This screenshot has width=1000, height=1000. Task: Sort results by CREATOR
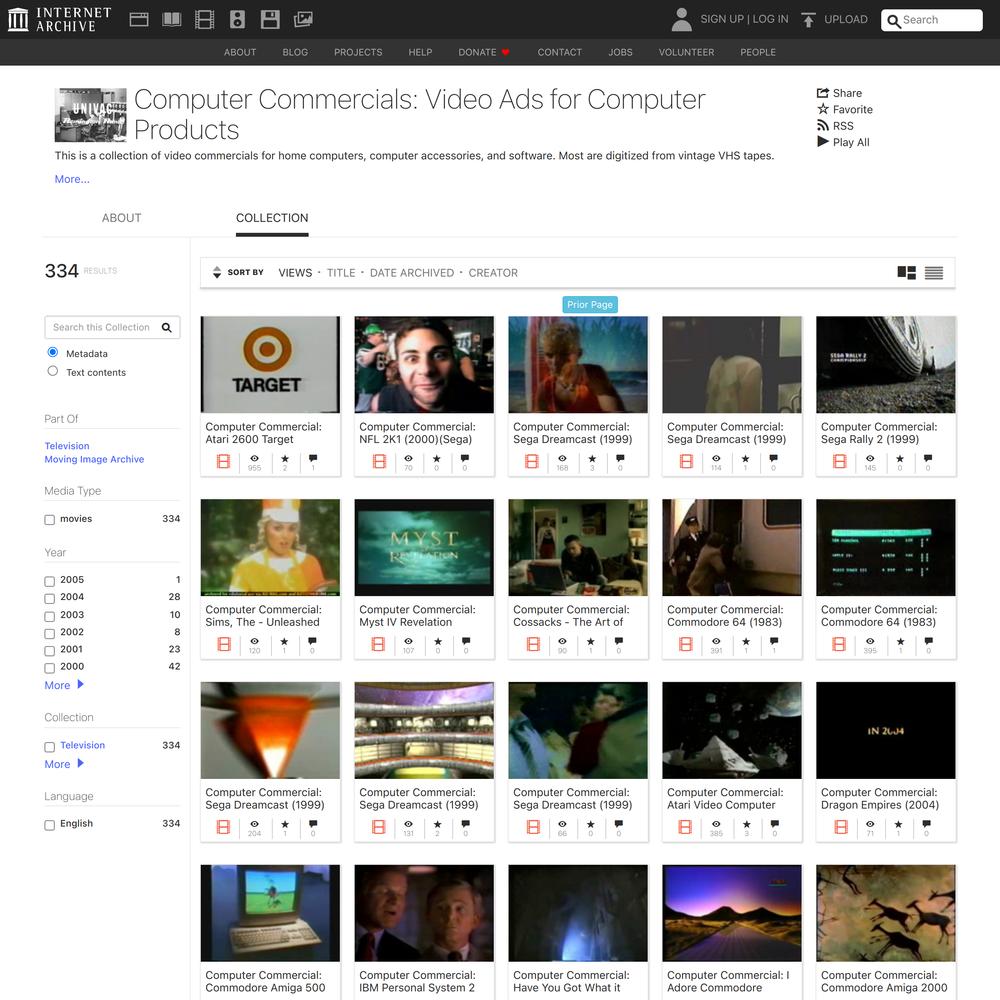pyautogui.click(x=493, y=273)
